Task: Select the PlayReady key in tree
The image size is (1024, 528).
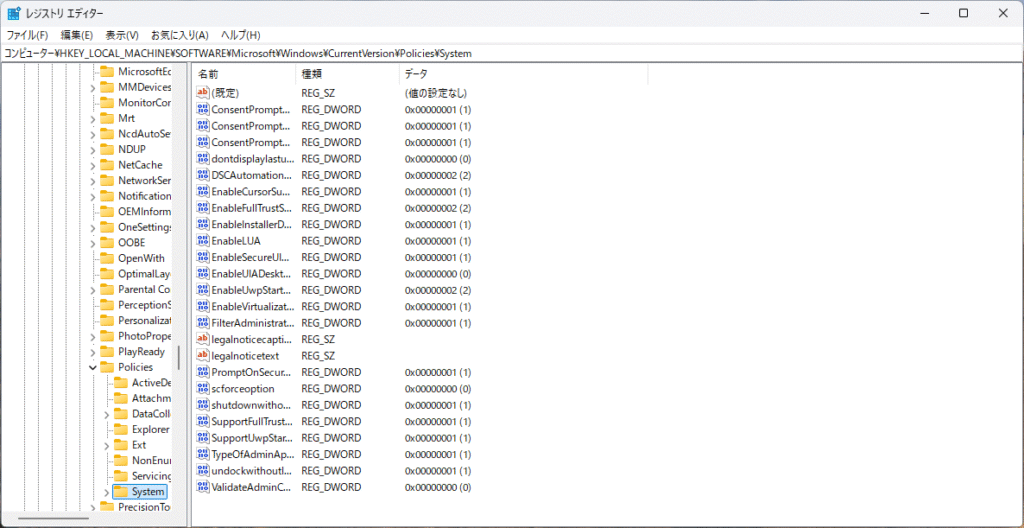Action: [x=141, y=352]
